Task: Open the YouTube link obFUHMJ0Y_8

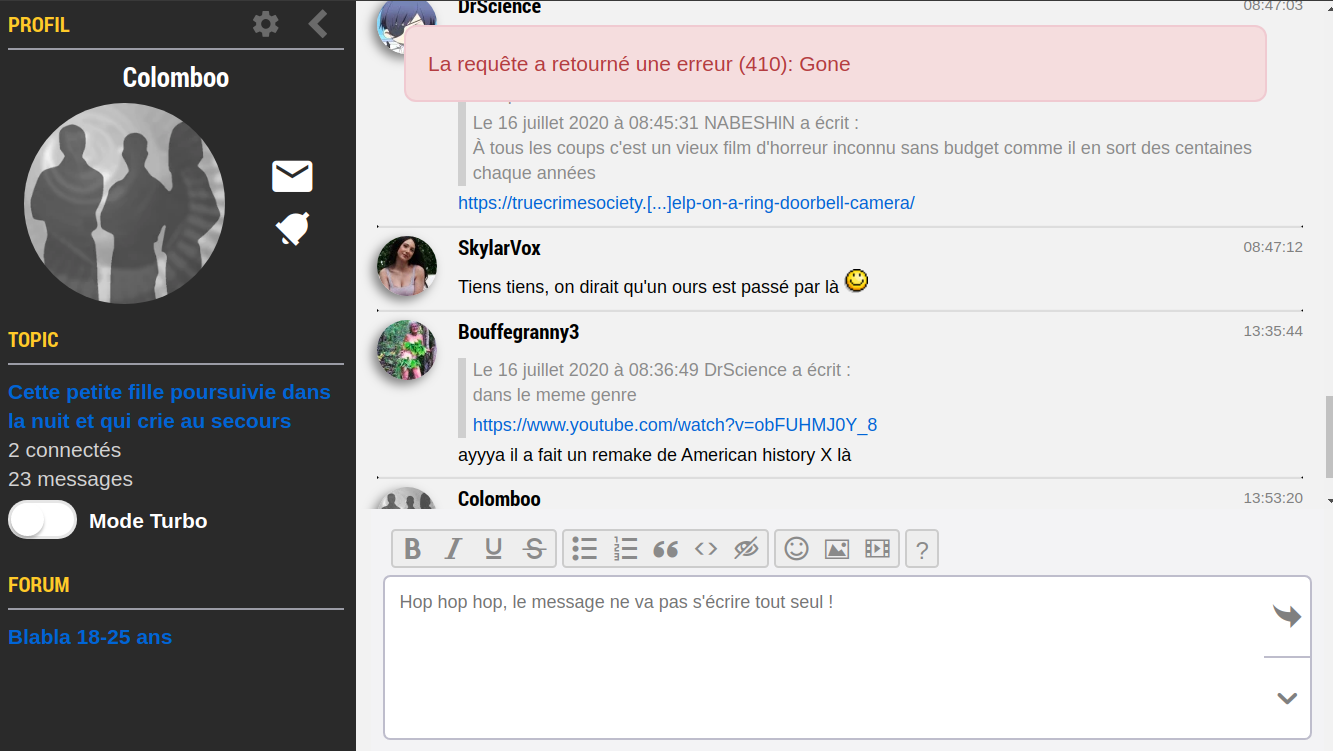Action: [x=675, y=425]
